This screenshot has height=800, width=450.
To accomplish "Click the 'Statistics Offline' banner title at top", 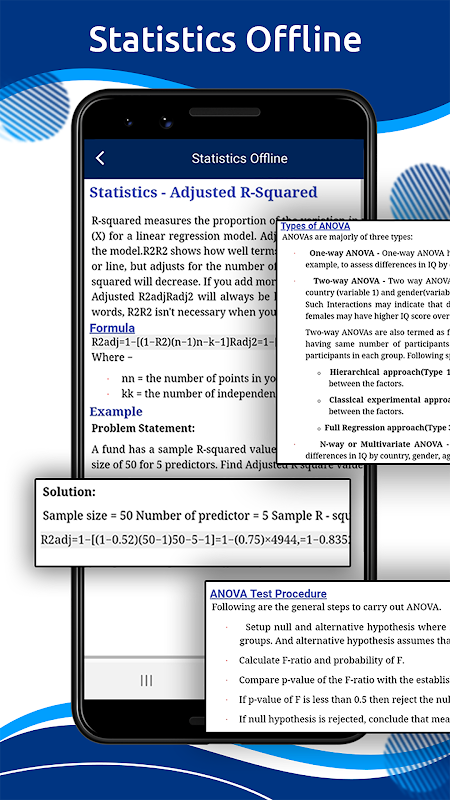I will (225, 39).
